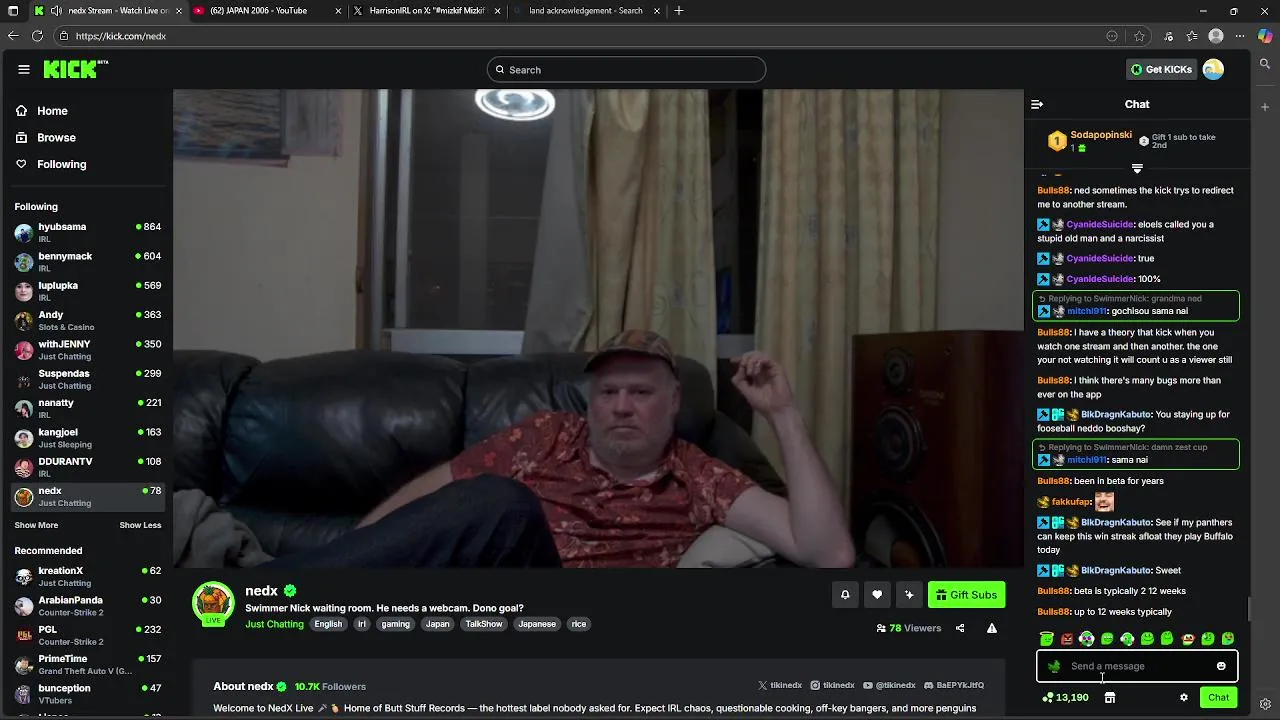
Task: Click the user profile avatar in Kick header
Action: [x=1213, y=69]
